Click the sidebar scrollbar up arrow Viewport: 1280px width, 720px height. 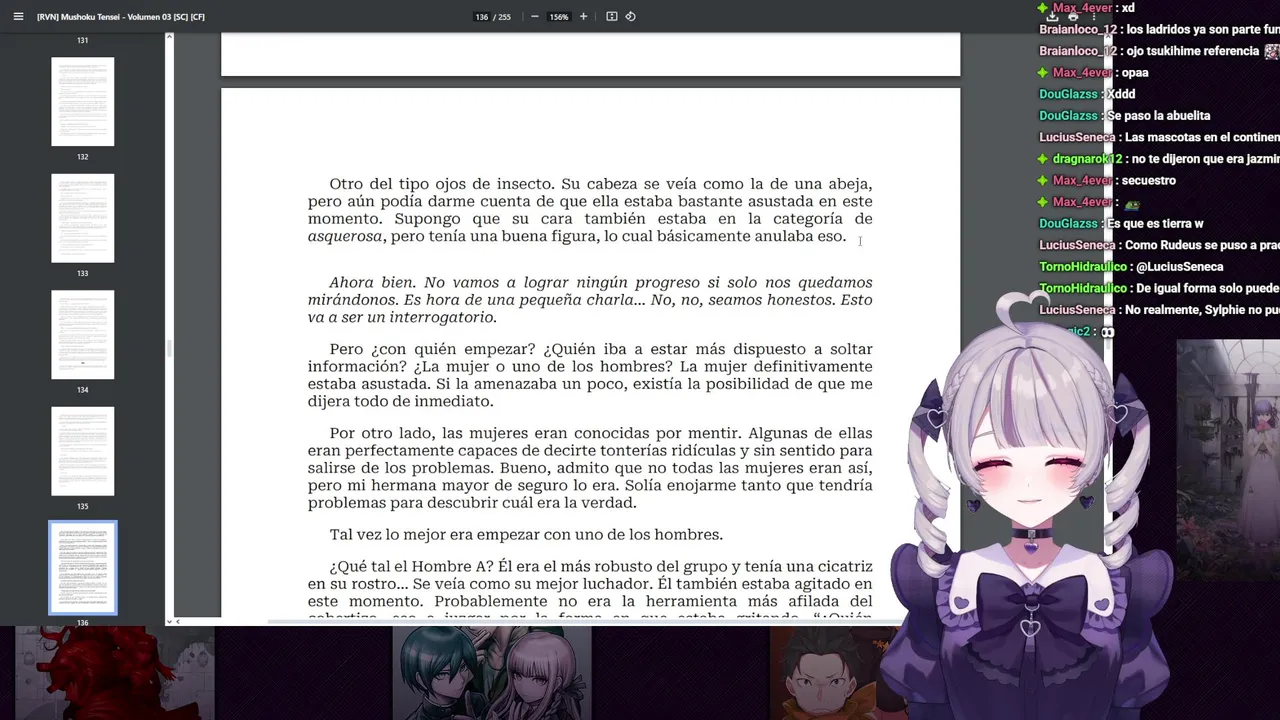[169, 37]
